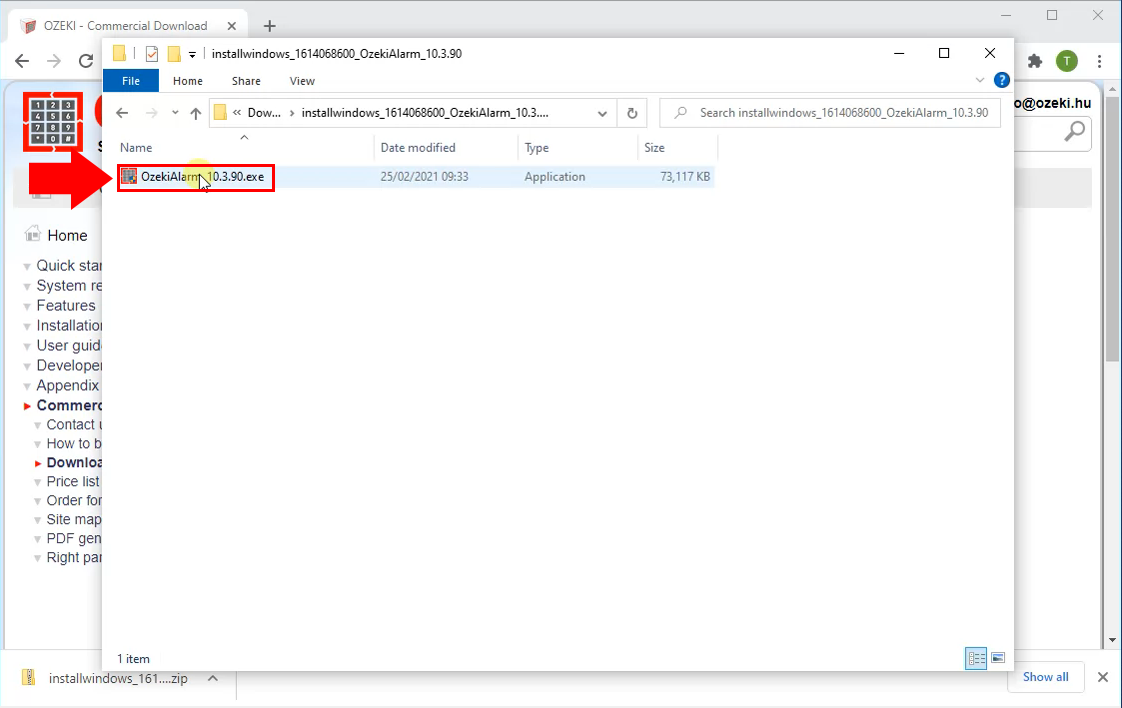Open download item options chevron
This screenshot has width=1122, height=708.
pyautogui.click(x=213, y=678)
